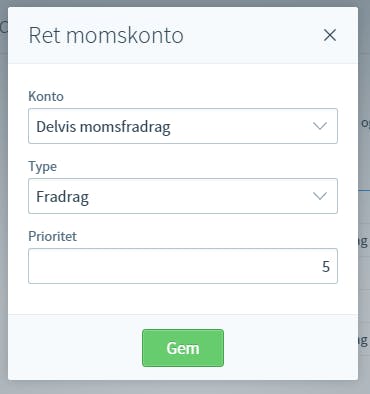Save changes with the Gem button
The height and width of the screenshot is (394, 370).
tap(183, 348)
